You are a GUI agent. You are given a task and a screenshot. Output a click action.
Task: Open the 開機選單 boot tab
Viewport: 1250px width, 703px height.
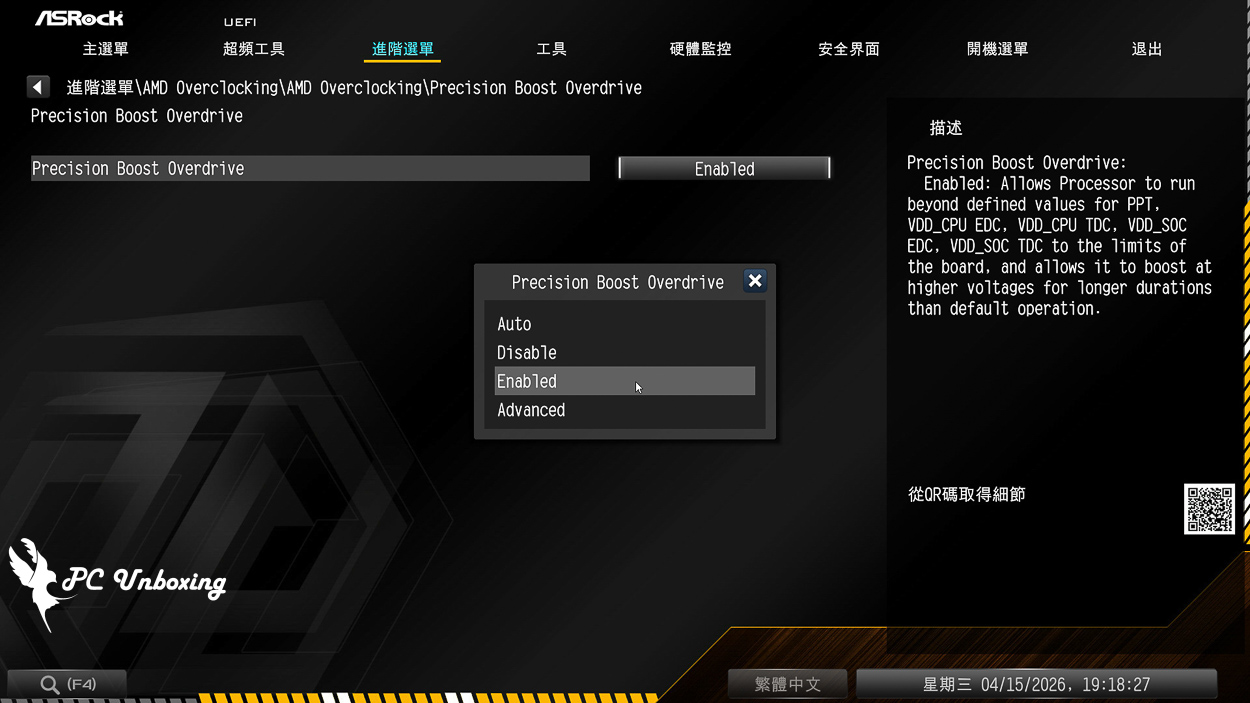(x=997, y=49)
